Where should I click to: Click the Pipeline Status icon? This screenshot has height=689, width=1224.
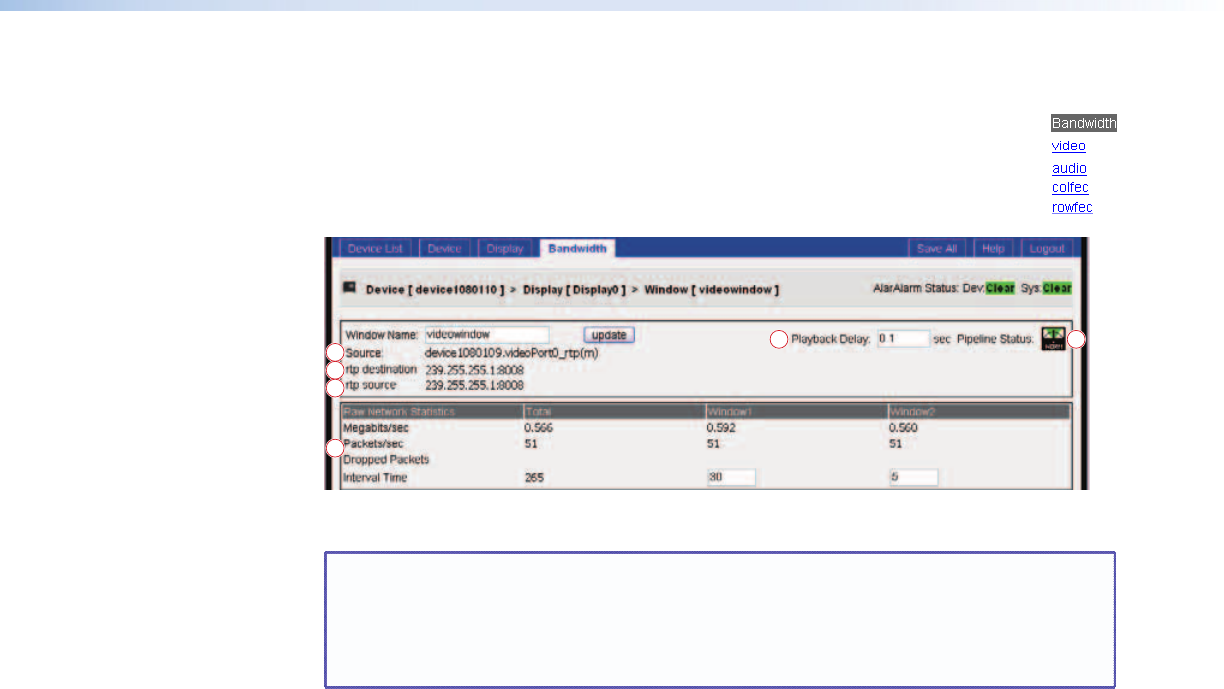(x=1052, y=339)
